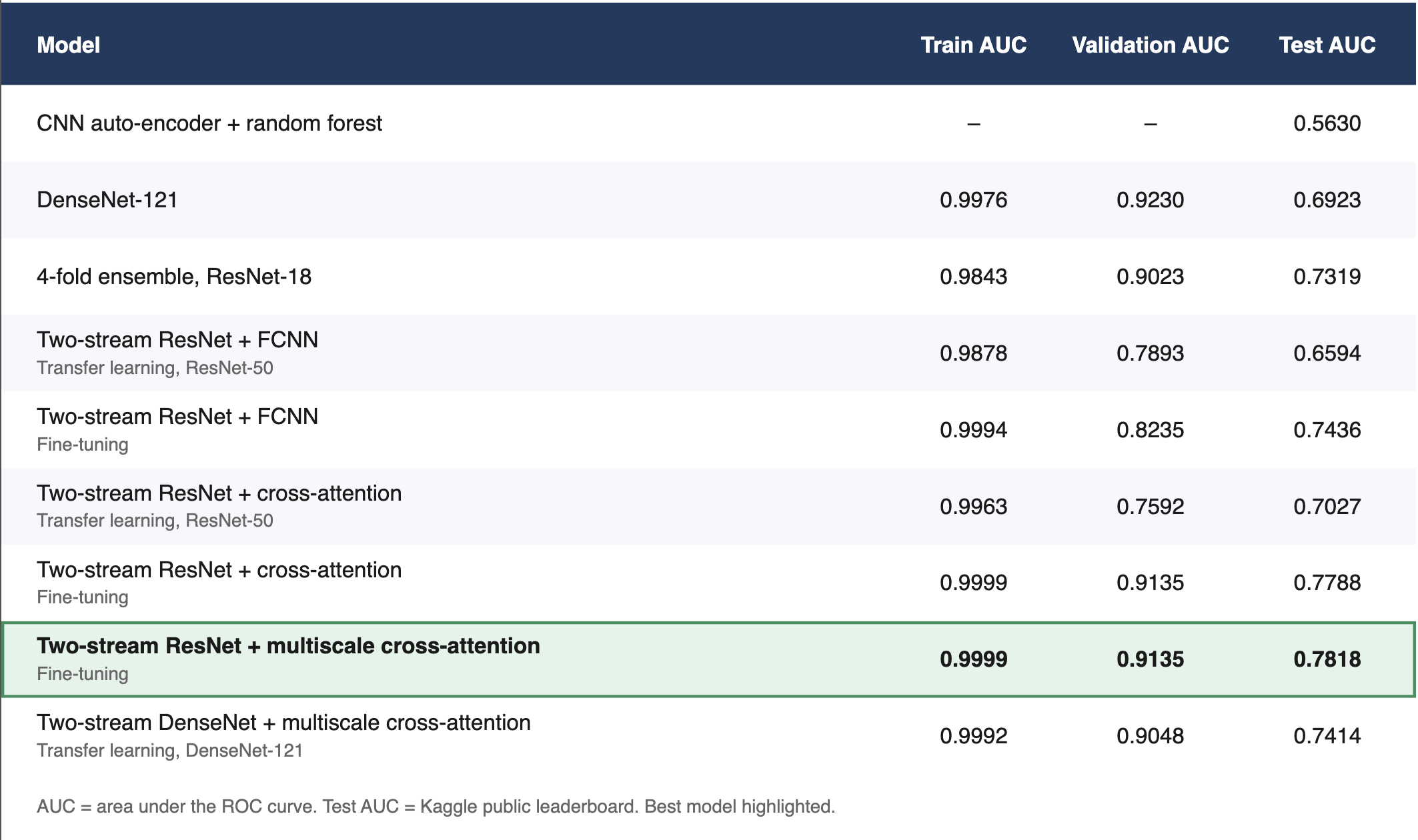Select 4-fold ensemble, ResNet-18 model name
This screenshot has height=840, width=1418.
pyautogui.click(x=174, y=277)
